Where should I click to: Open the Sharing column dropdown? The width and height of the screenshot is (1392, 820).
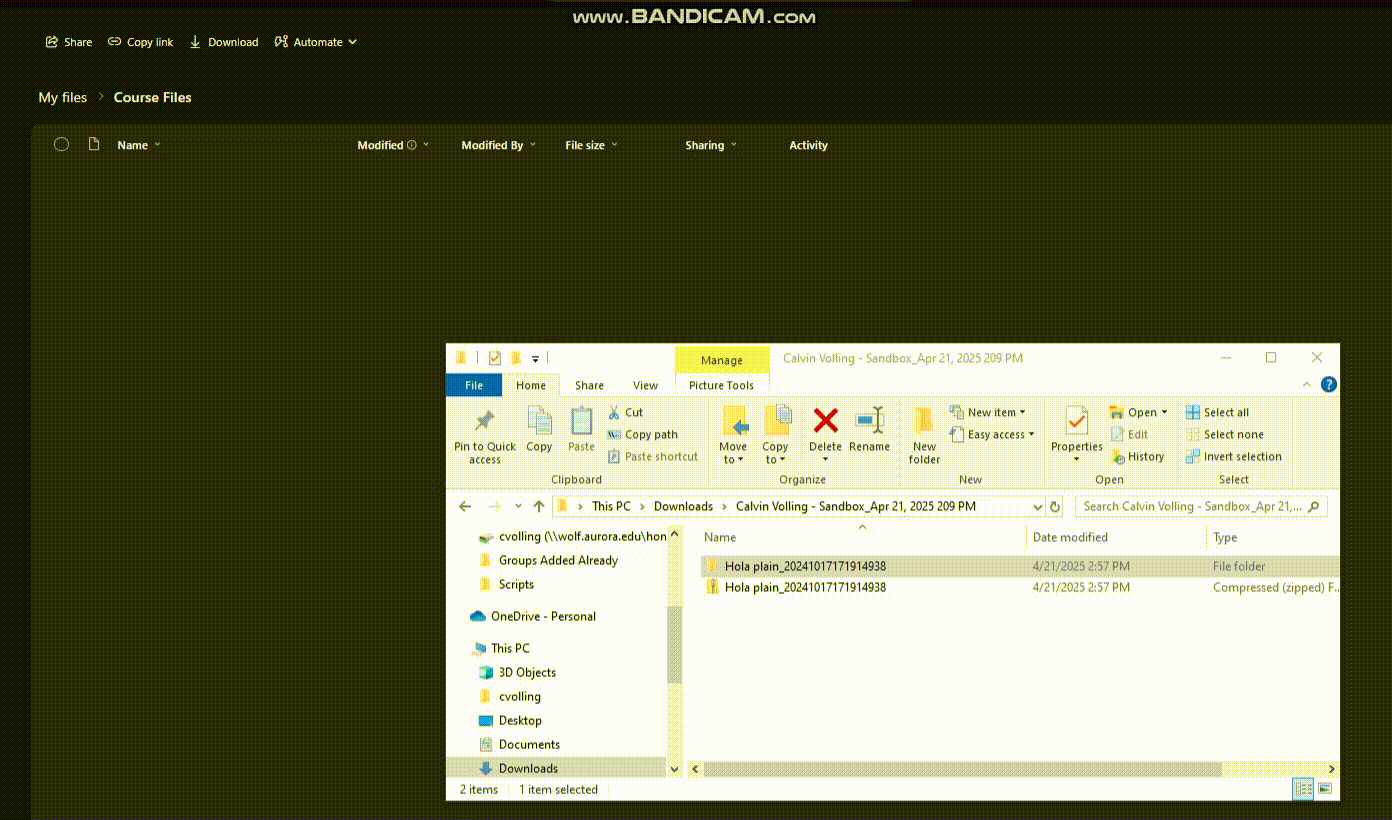tap(734, 145)
